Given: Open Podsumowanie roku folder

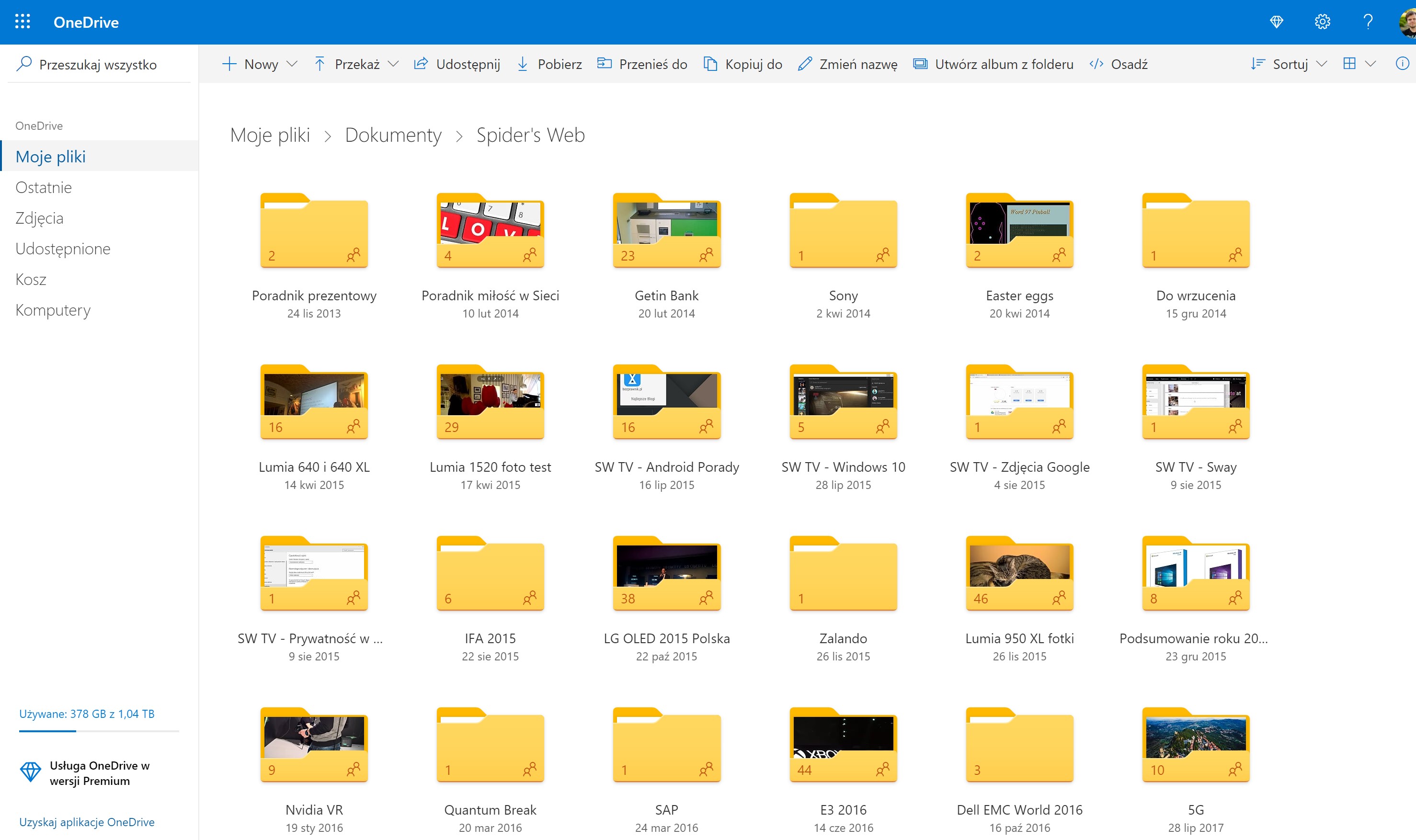Looking at the screenshot, I should 1196,574.
